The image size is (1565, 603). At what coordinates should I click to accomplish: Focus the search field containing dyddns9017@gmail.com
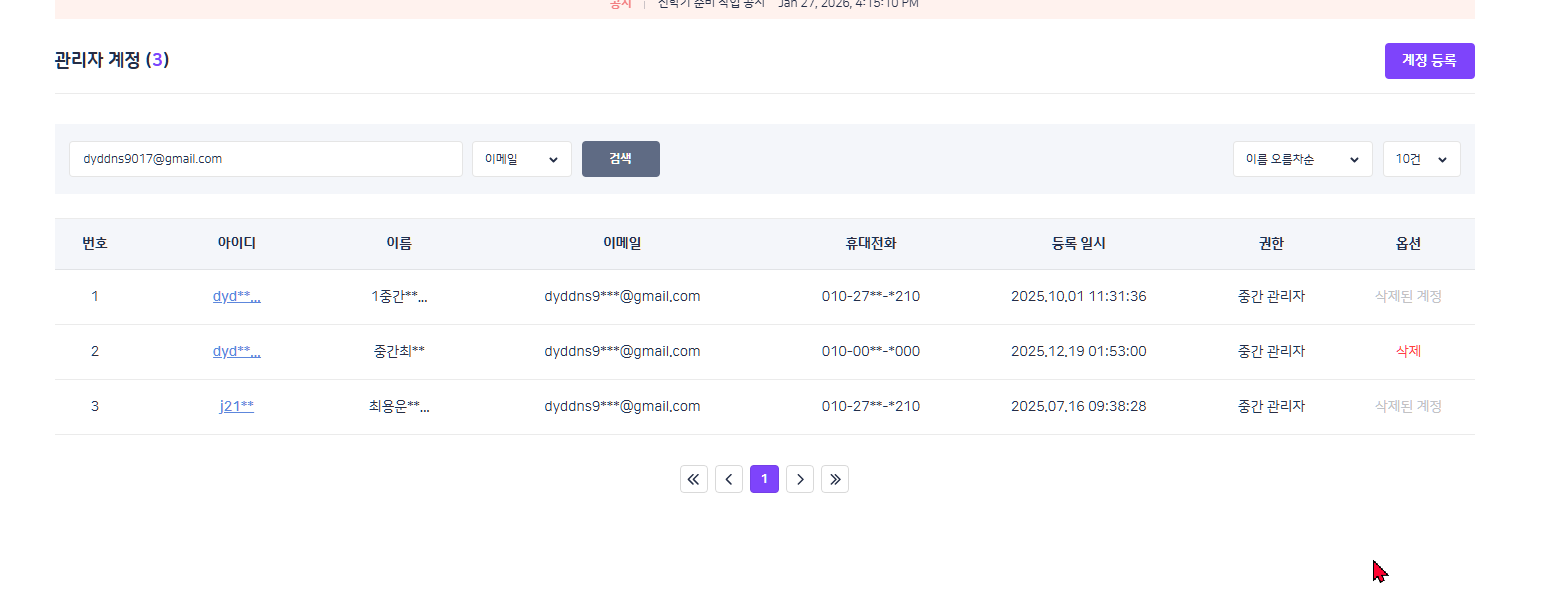coord(265,159)
